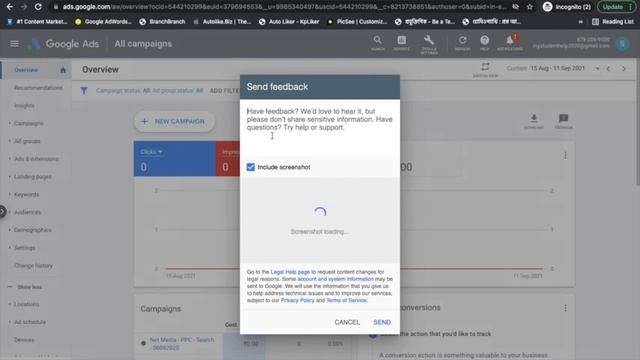
Task: Open the Reading List button
Action: coord(613,22)
